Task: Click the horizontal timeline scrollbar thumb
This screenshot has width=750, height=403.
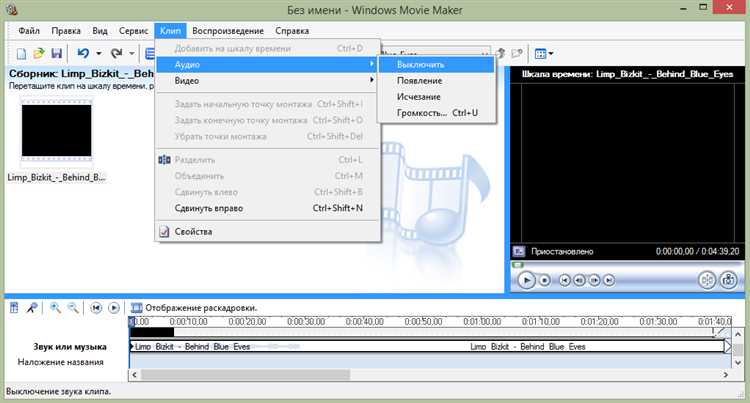Action: coord(245,375)
